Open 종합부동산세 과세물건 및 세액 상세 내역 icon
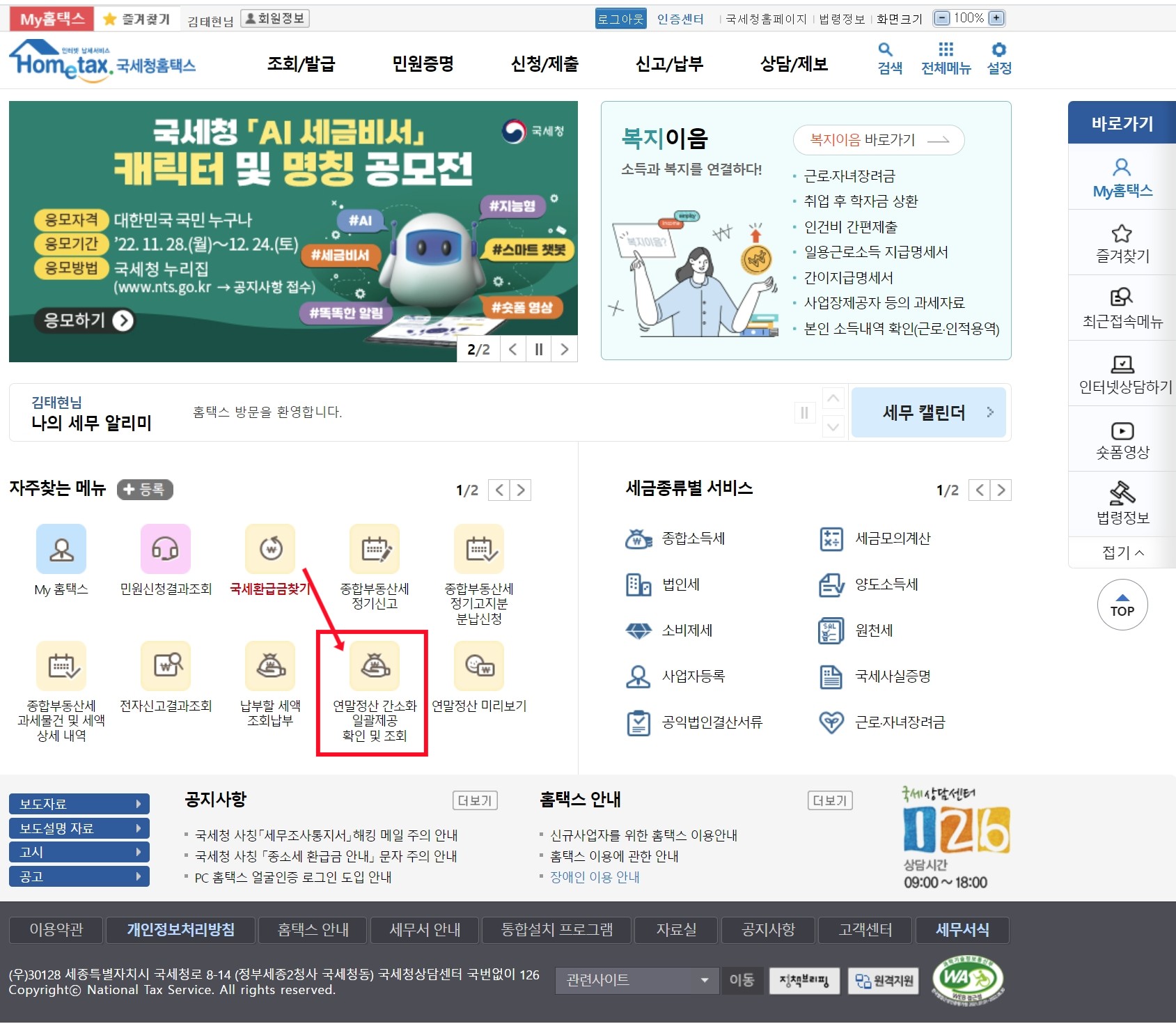The width and height of the screenshot is (1176, 1024). click(61, 666)
